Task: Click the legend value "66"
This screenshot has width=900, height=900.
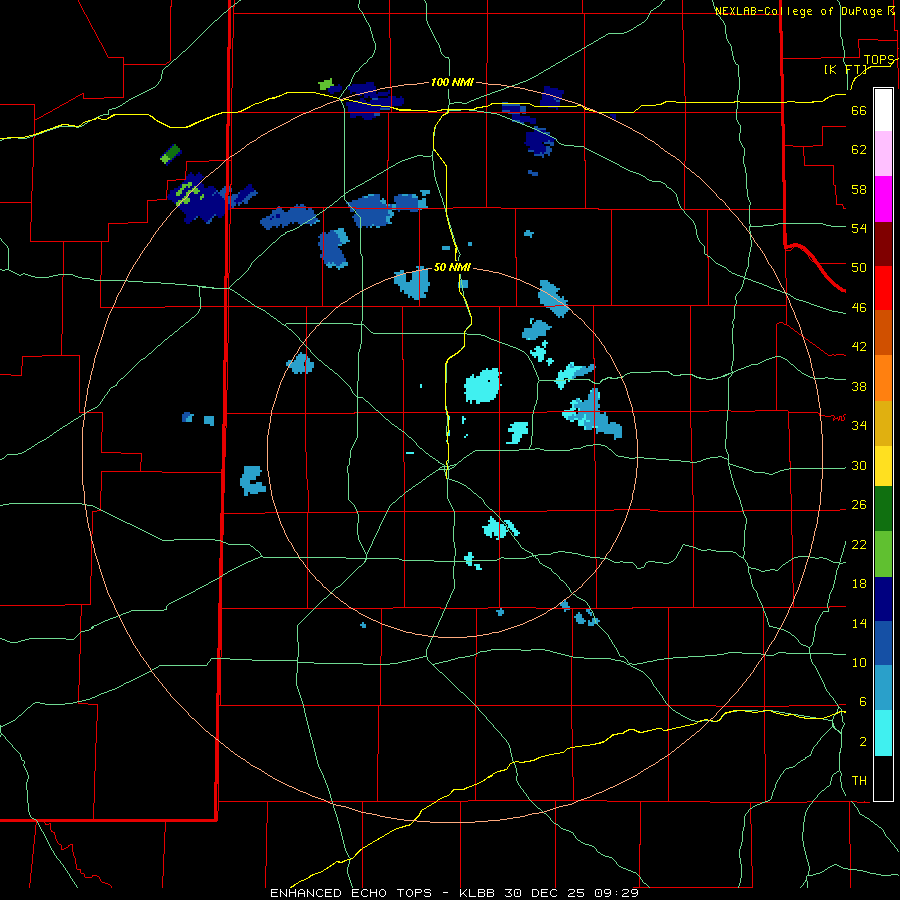Action: [x=859, y=110]
